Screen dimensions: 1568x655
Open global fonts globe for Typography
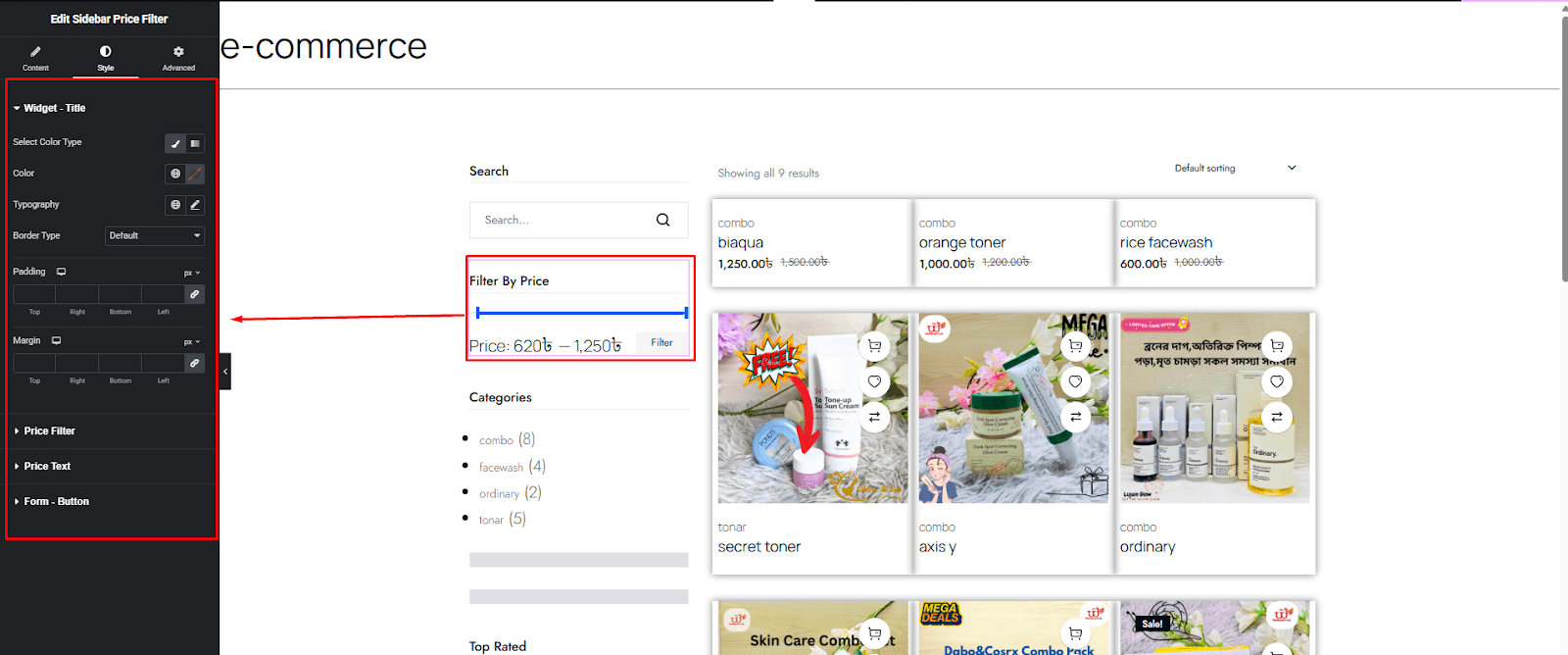coord(175,205)
